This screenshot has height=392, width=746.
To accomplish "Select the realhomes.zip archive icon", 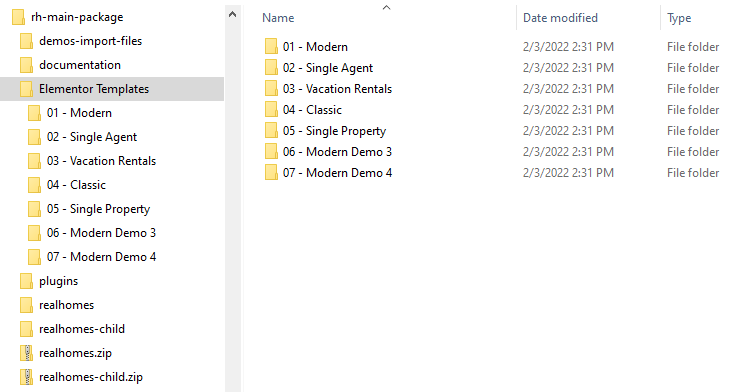I will click(x=27, y=353).
